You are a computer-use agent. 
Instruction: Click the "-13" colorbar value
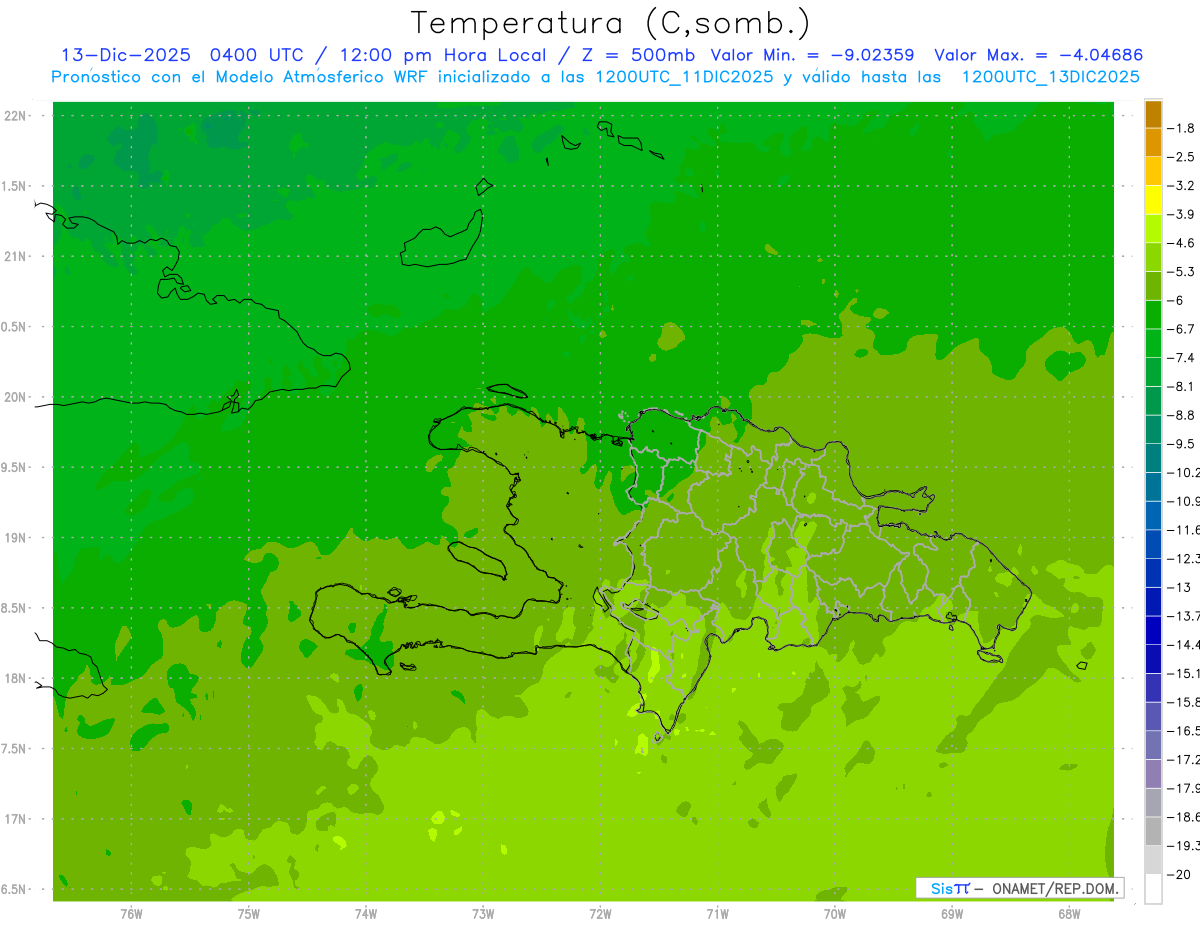(x=1178, y=587)
